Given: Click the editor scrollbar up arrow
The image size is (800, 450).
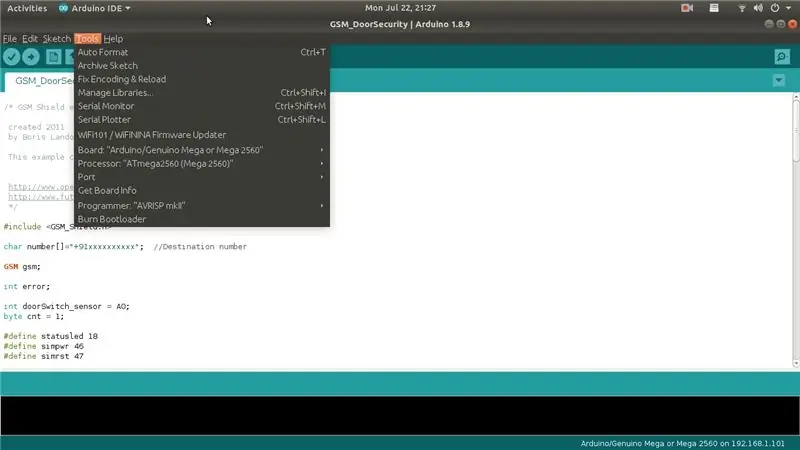Looking at the screenshot, I should click(796, 96).
